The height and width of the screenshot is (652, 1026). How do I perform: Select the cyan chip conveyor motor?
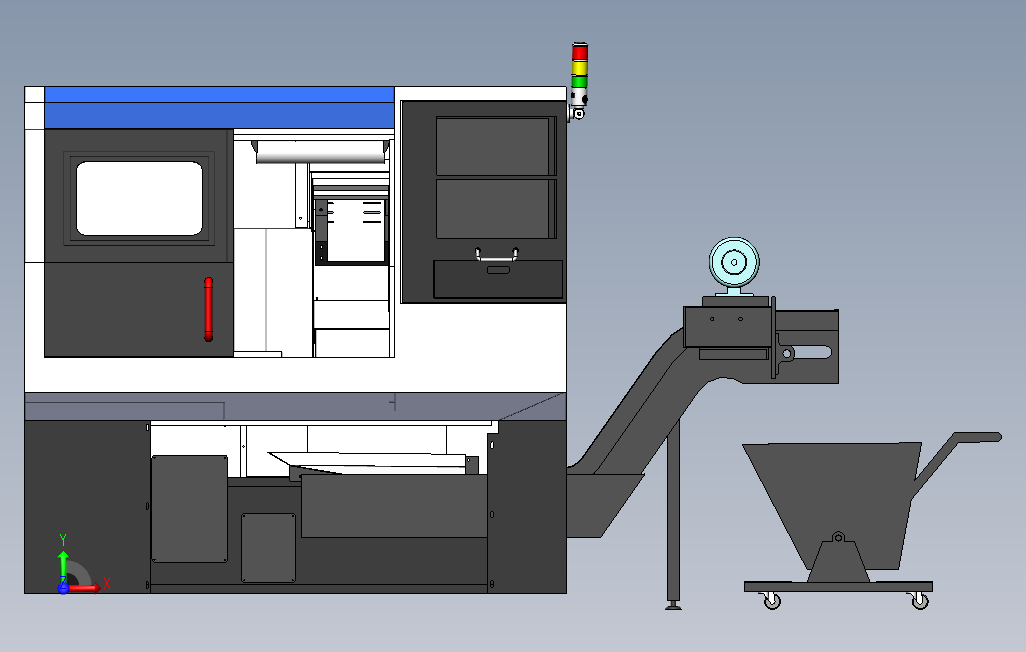(734, 265)
